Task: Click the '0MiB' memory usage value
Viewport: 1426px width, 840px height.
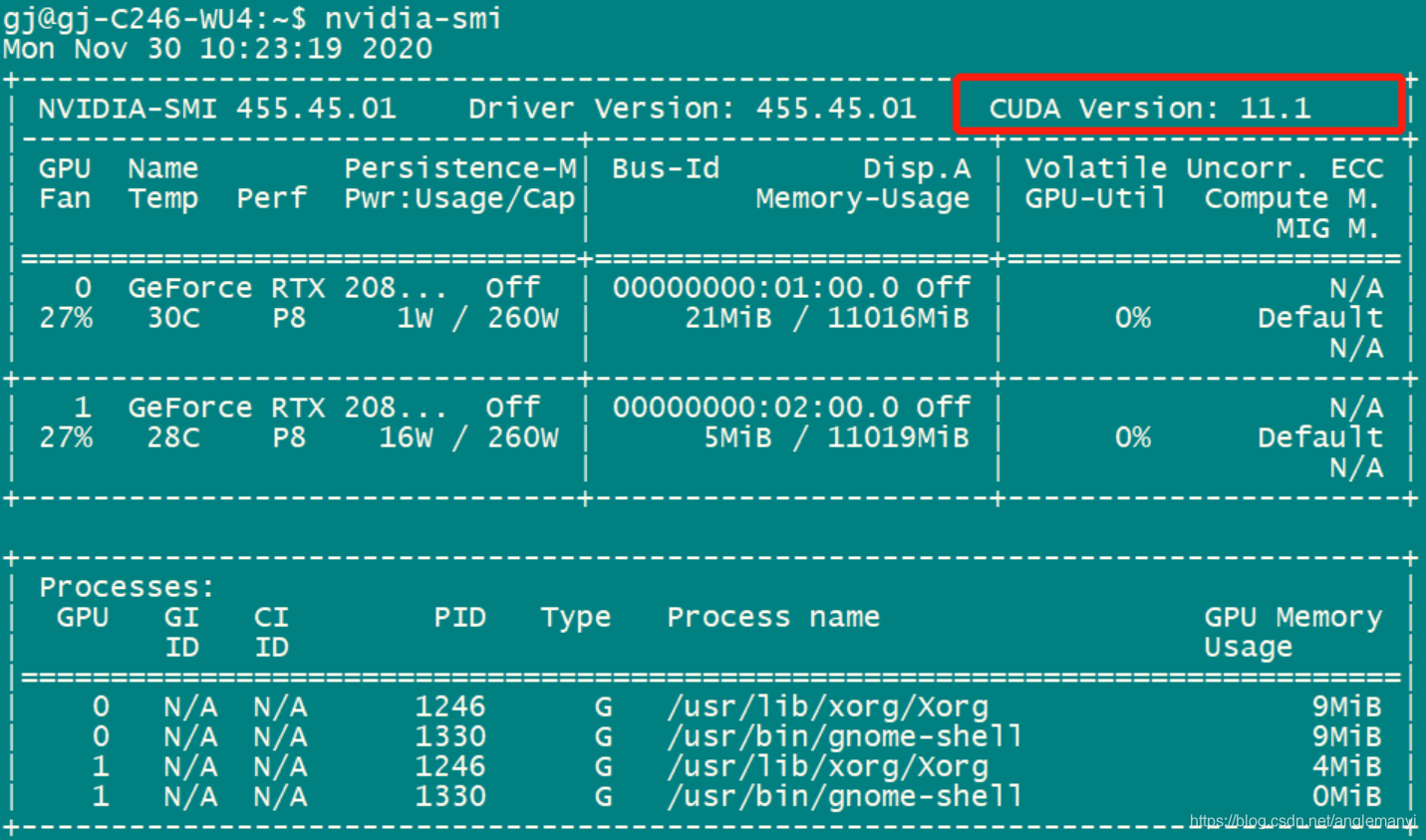Action: click(x=1347, y=795)
